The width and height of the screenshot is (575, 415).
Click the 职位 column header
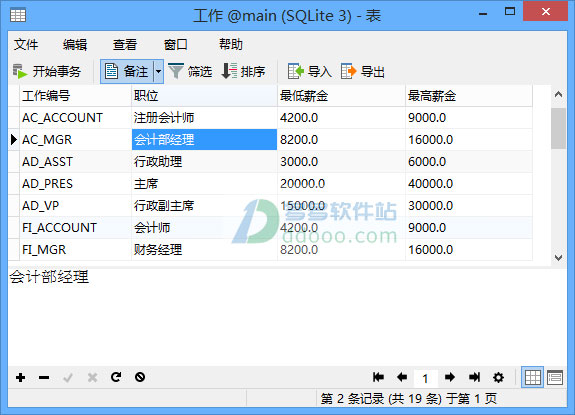point(204,96)
